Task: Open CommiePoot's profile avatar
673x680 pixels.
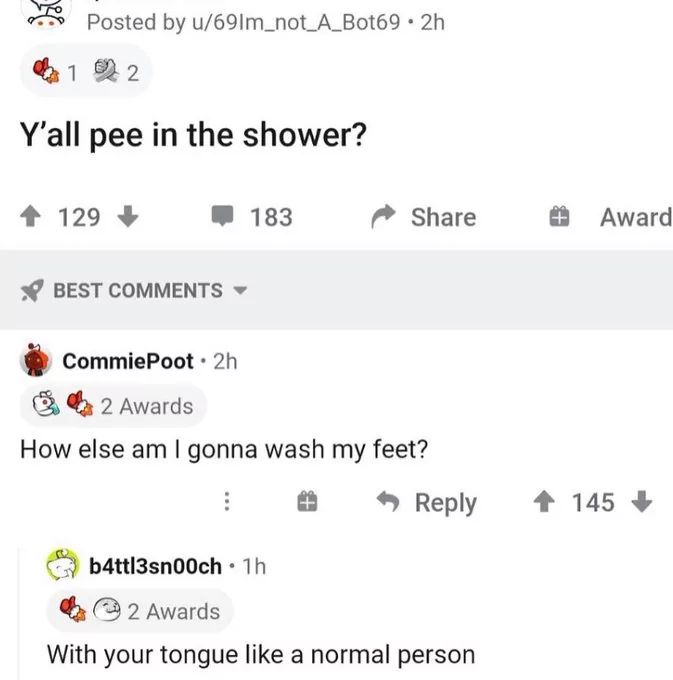Action: tap(37, 361)
